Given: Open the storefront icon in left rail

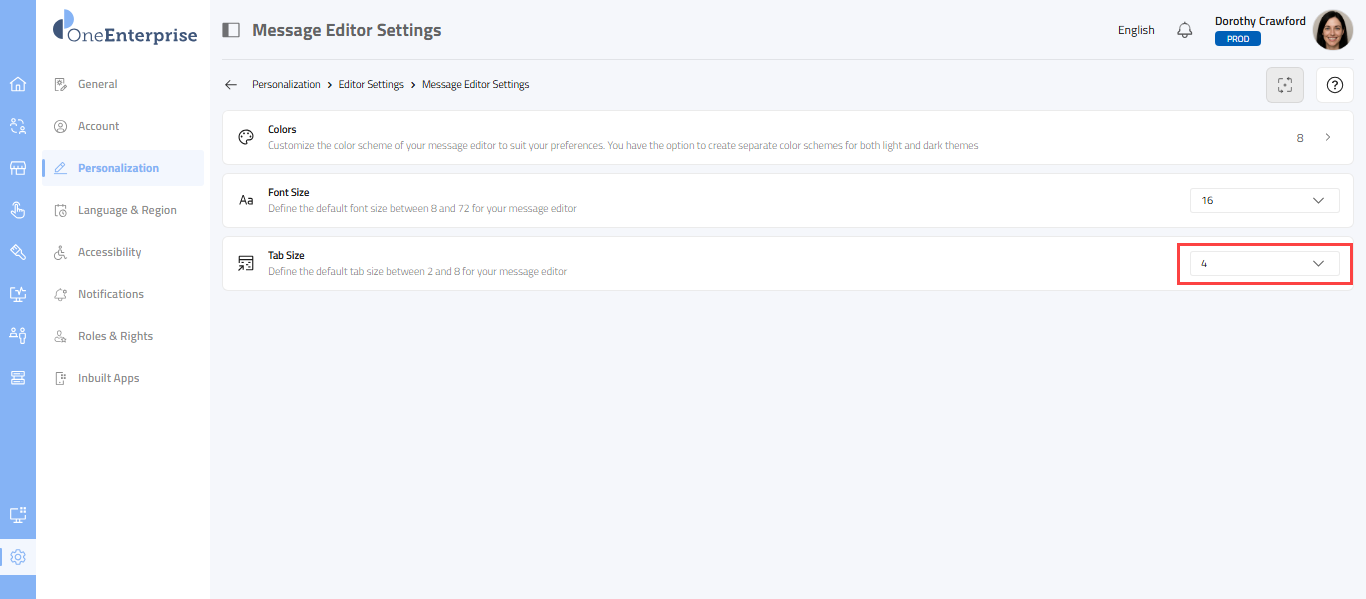Looking at the screenshot, I should [x=17, y=168].
